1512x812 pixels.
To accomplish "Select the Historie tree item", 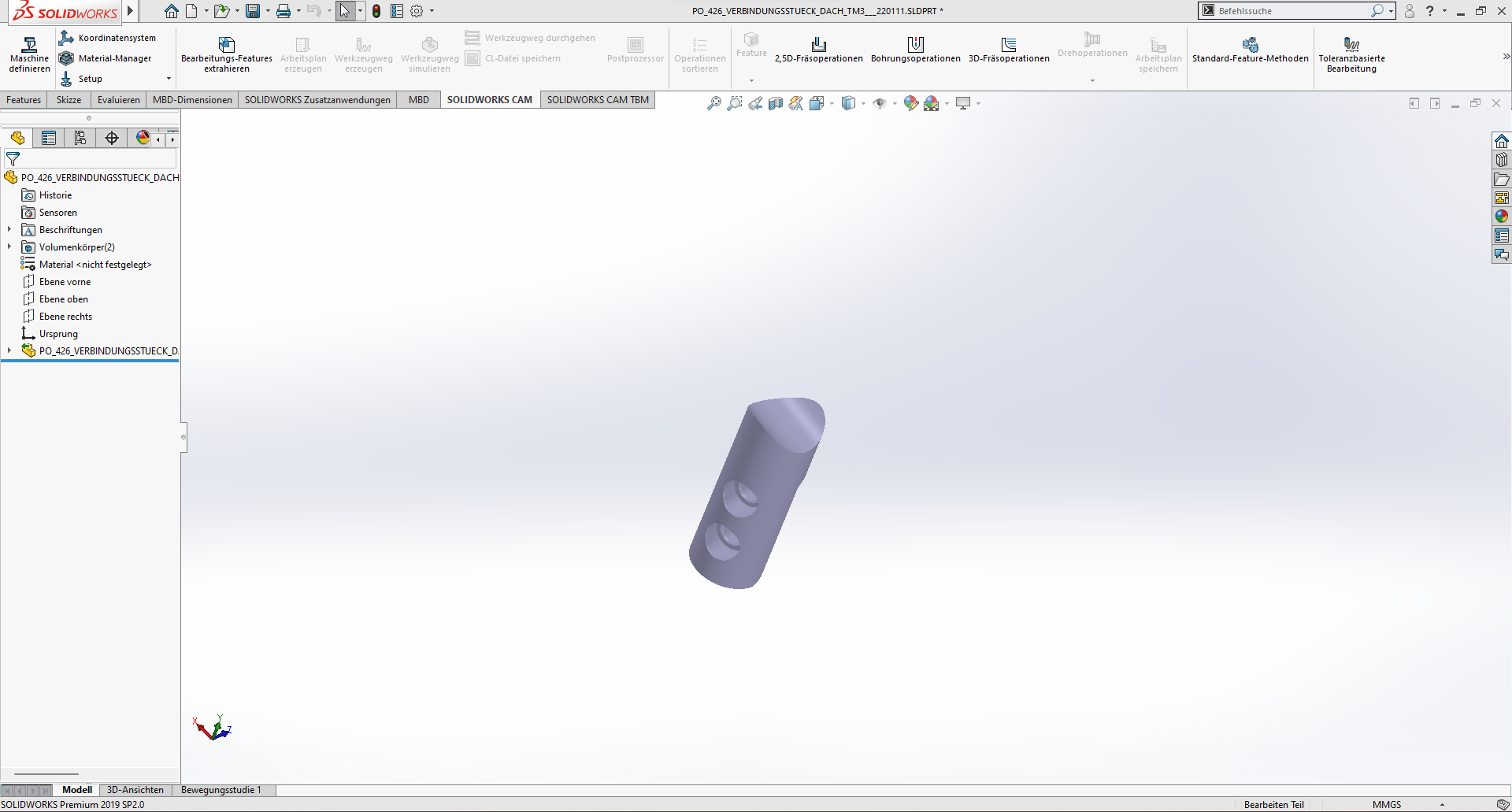I will 55,195.
